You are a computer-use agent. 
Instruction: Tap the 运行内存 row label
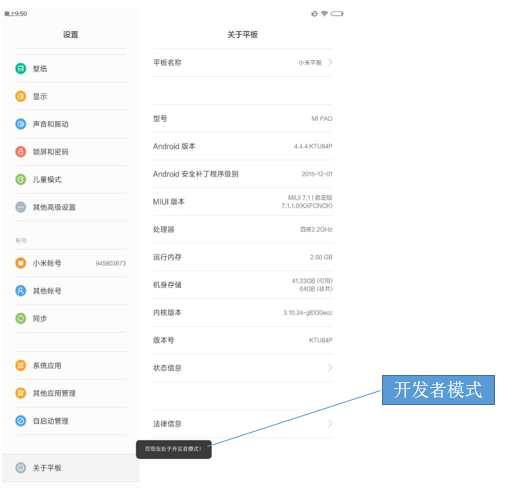167,257
